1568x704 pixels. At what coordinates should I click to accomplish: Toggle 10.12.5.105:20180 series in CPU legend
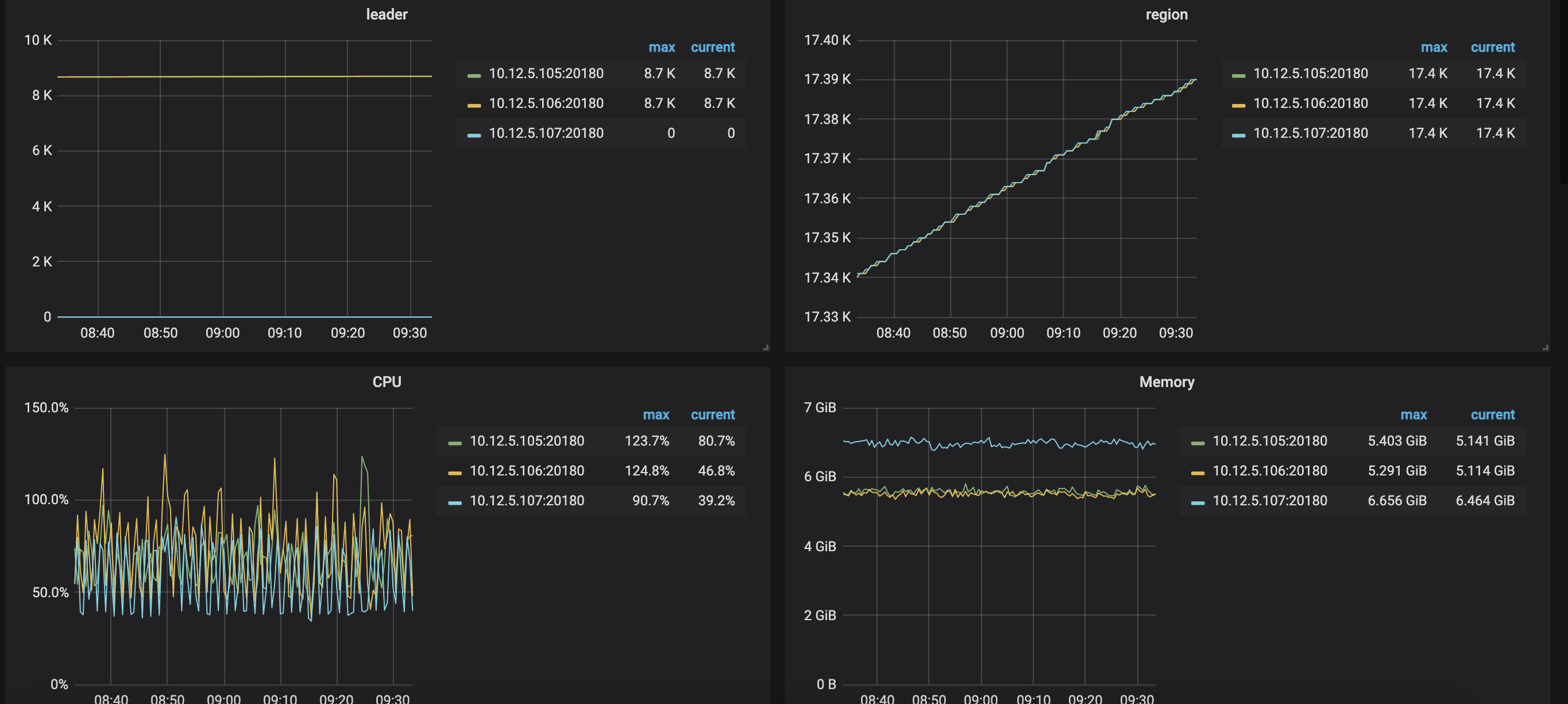(x=527, y=441)
